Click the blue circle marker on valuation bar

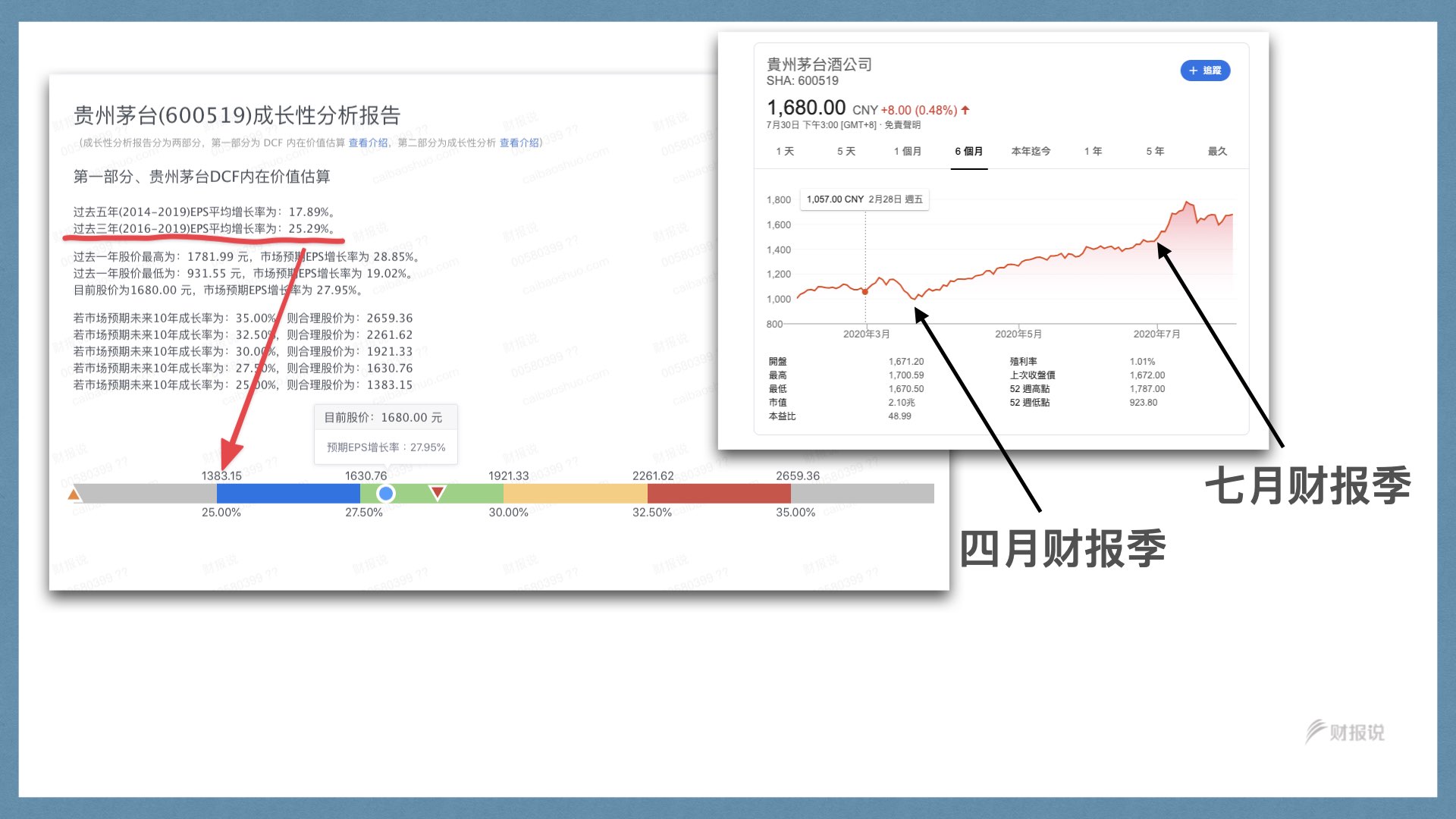(385, 494)
